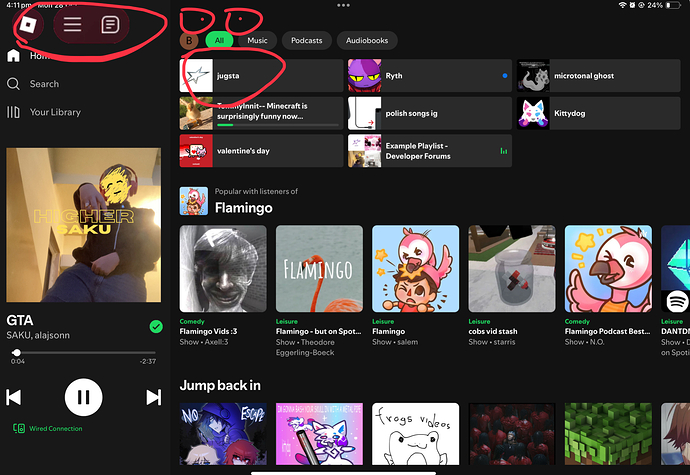Open the Flamingo section heading
The width and height of the screenshot is (690, 475).
point(243,208)
